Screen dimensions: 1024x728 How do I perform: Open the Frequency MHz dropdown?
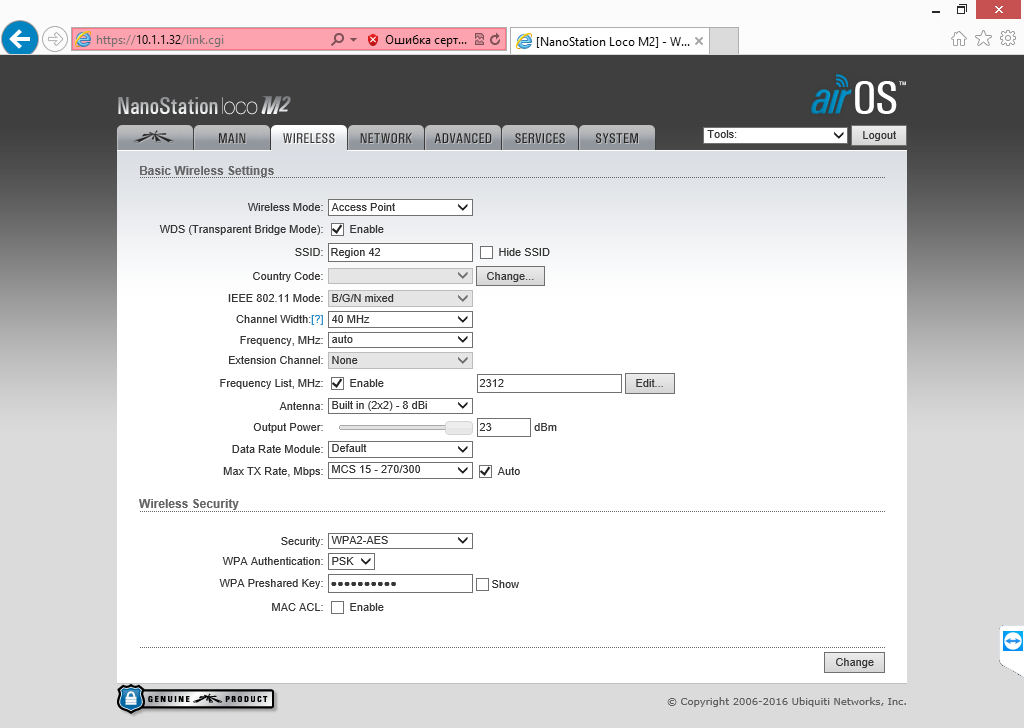400,340
